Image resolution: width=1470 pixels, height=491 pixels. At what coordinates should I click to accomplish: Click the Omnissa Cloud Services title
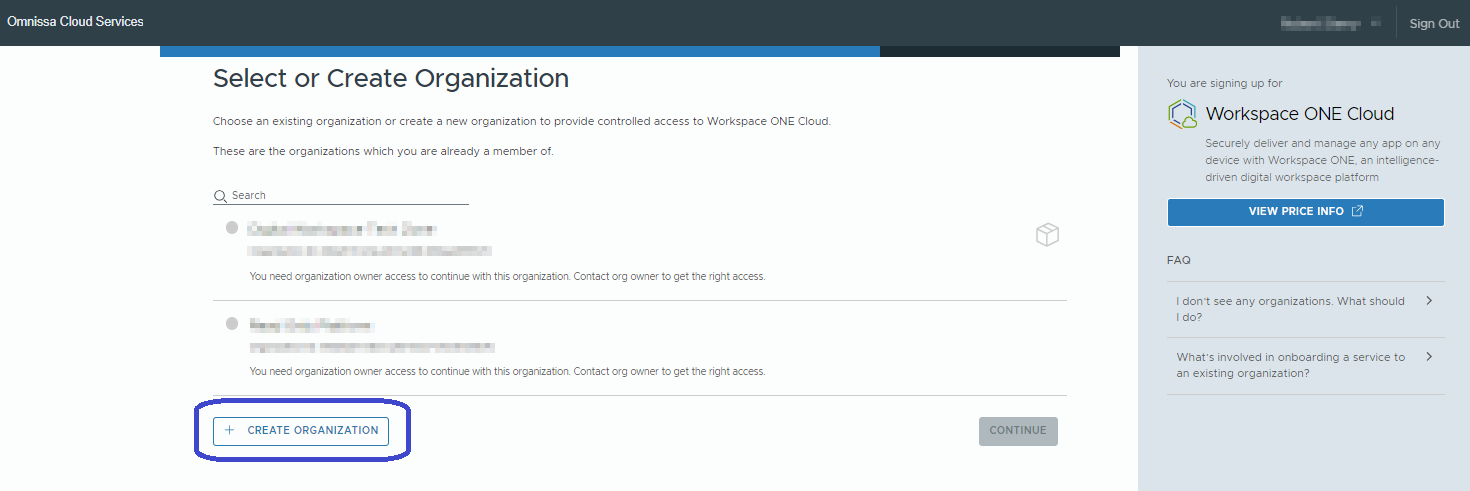(x=75, y=22)
